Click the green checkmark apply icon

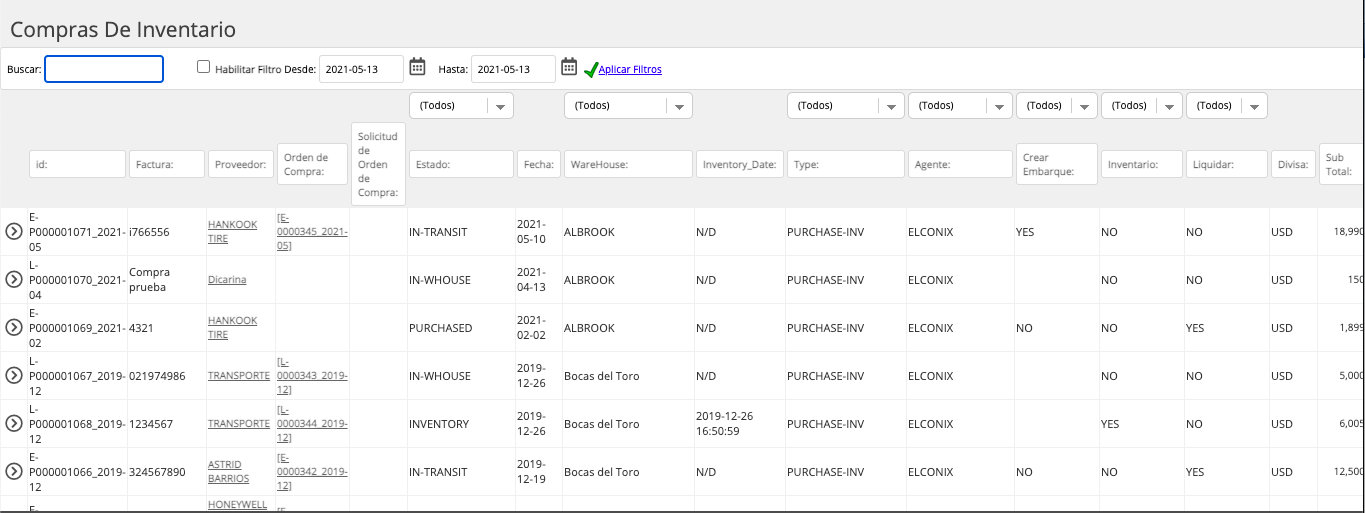pos(591,69)
